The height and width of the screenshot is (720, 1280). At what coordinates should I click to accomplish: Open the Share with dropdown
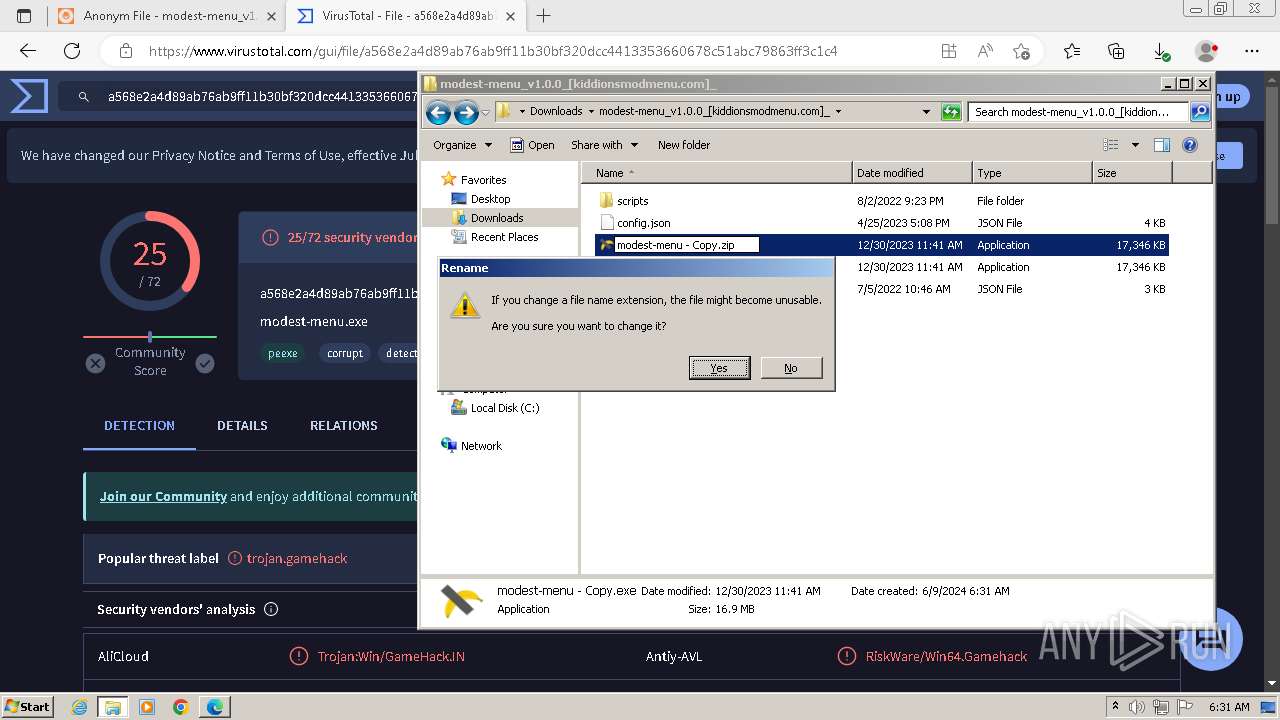pos(604,145)
